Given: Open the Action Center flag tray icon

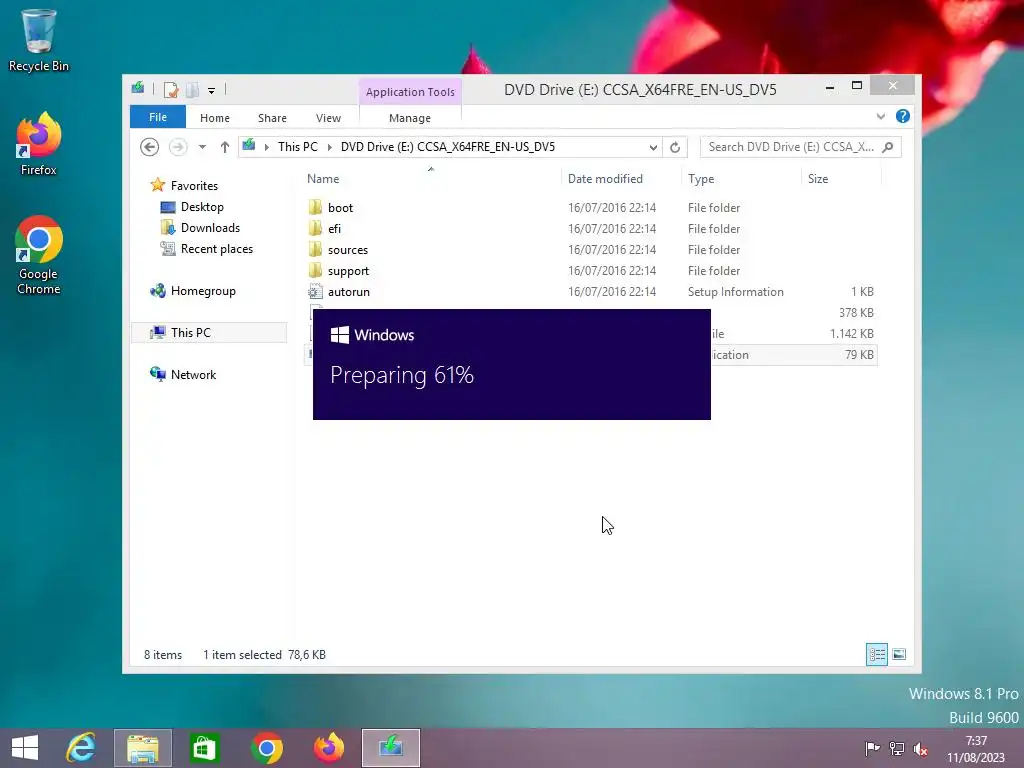Looking at the screenshot, I should point(872,749).
